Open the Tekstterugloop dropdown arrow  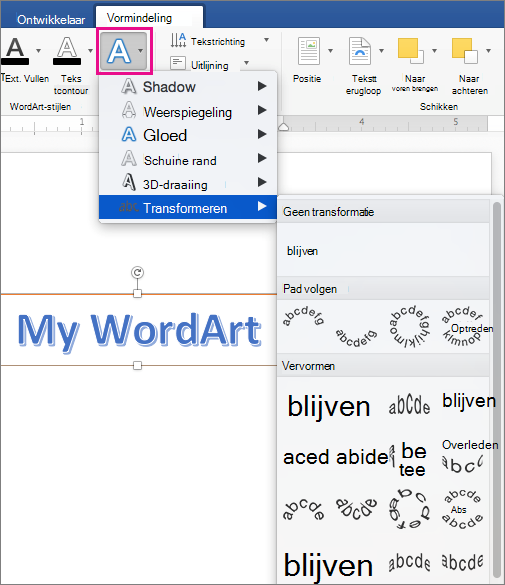(382, 51)
